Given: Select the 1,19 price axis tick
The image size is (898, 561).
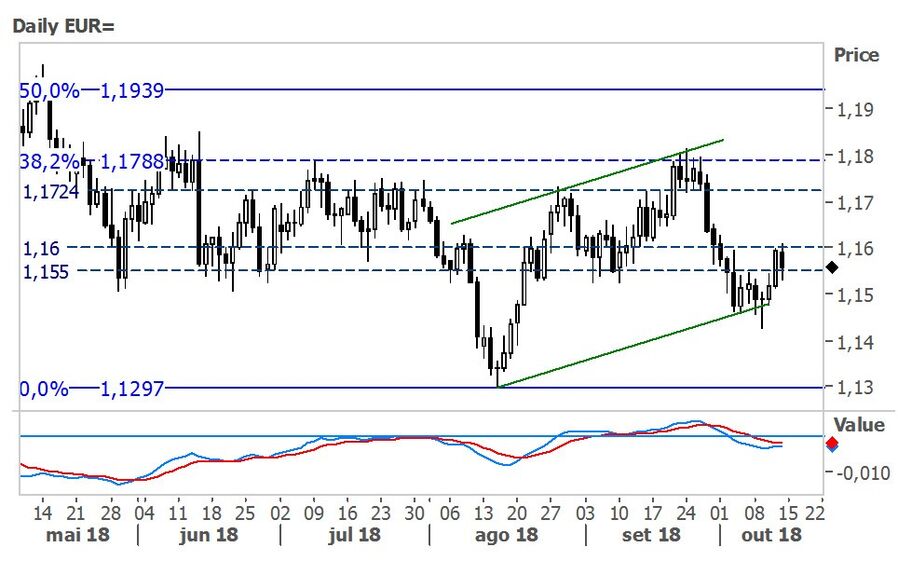Looking at the screenshot, I should (x=856, y=109).
